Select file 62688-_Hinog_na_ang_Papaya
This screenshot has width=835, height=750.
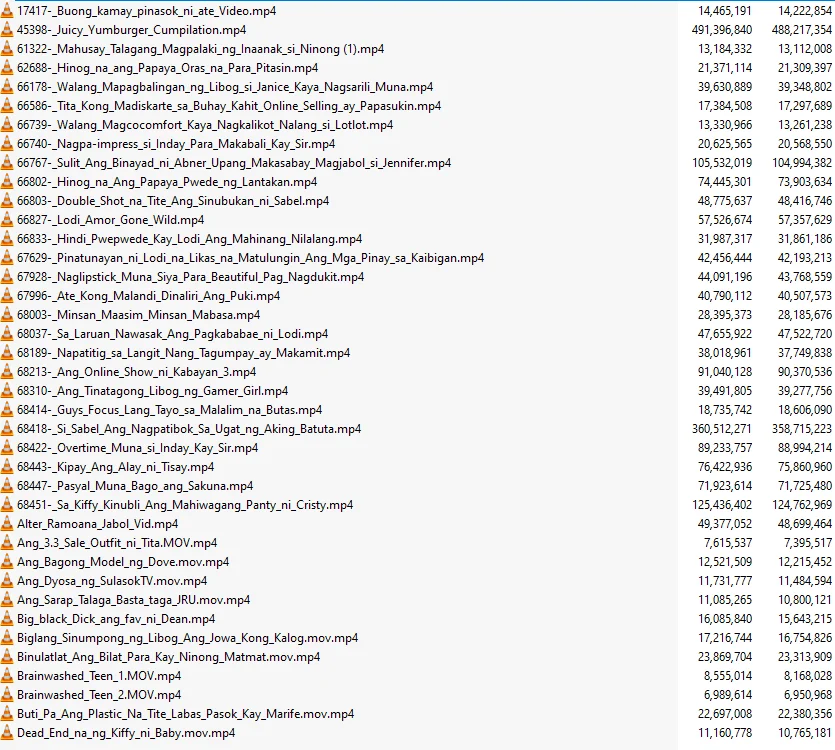(167, 68)
